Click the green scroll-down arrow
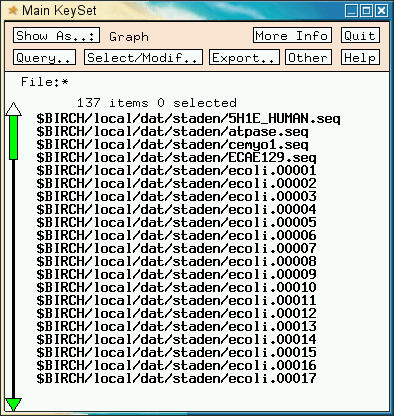The height and width of the screenshot is (416, 394). [13, 404]
